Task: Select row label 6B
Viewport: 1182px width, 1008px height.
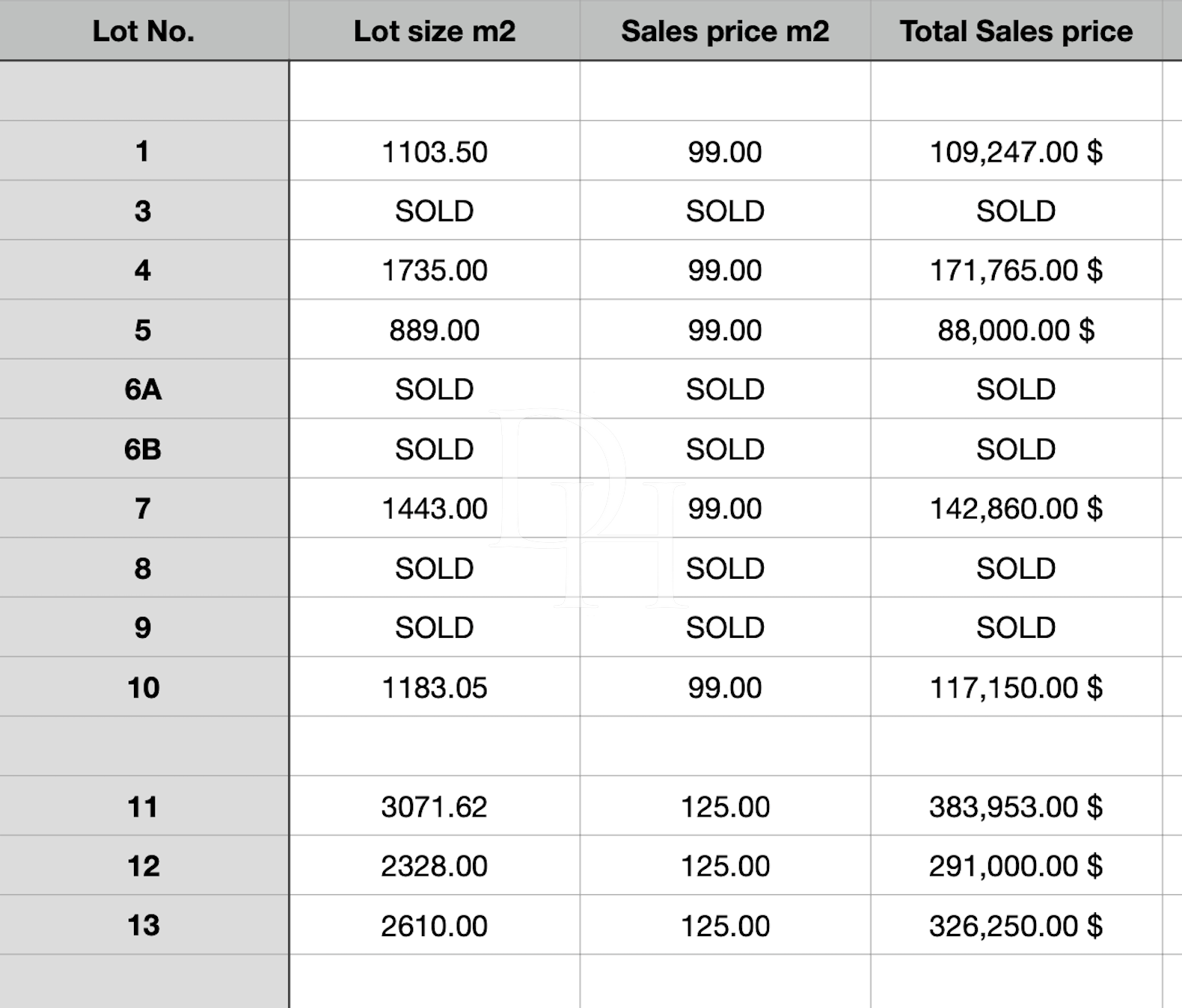Action: [x=143, y=449]
